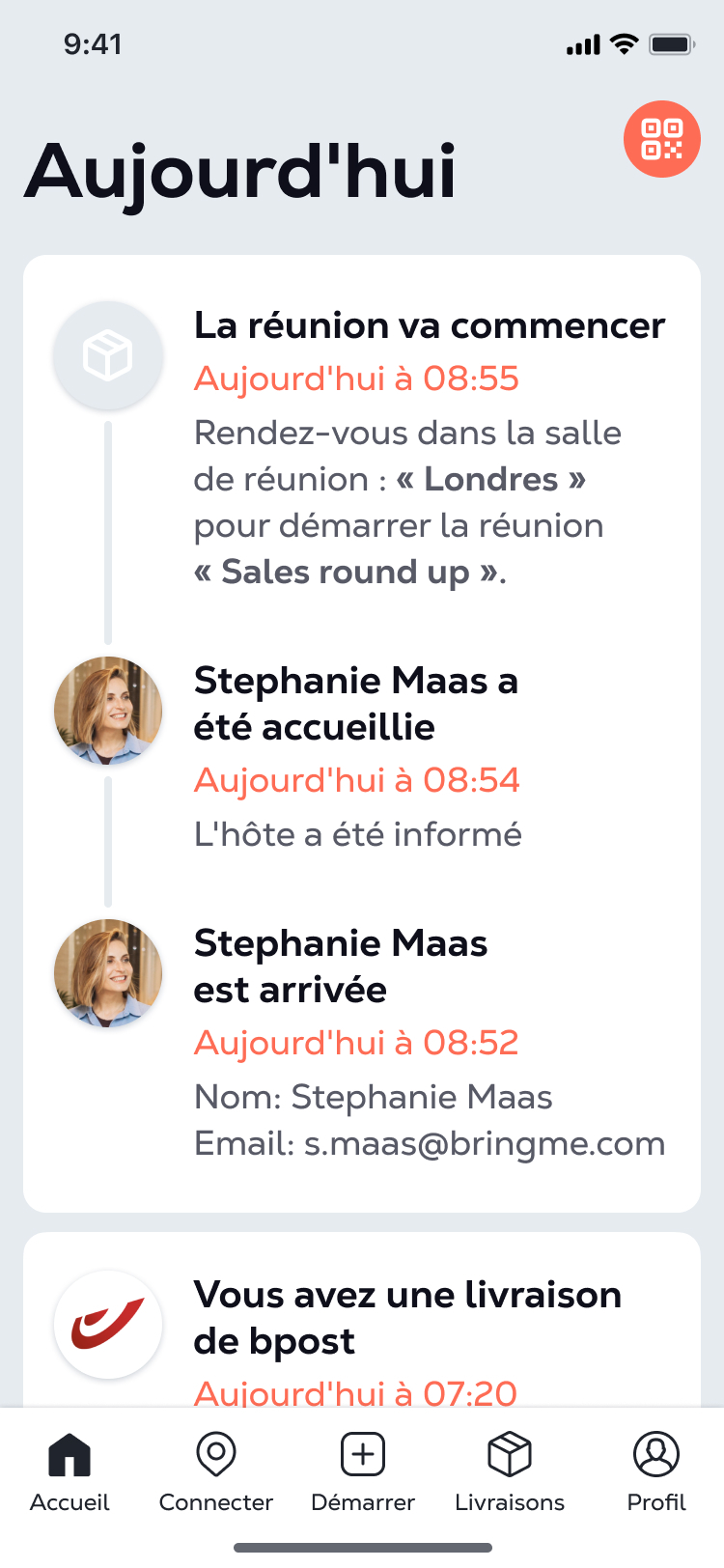Open the Connecter location pin icon
The image size is (724, 1568).
(216, 1454)
